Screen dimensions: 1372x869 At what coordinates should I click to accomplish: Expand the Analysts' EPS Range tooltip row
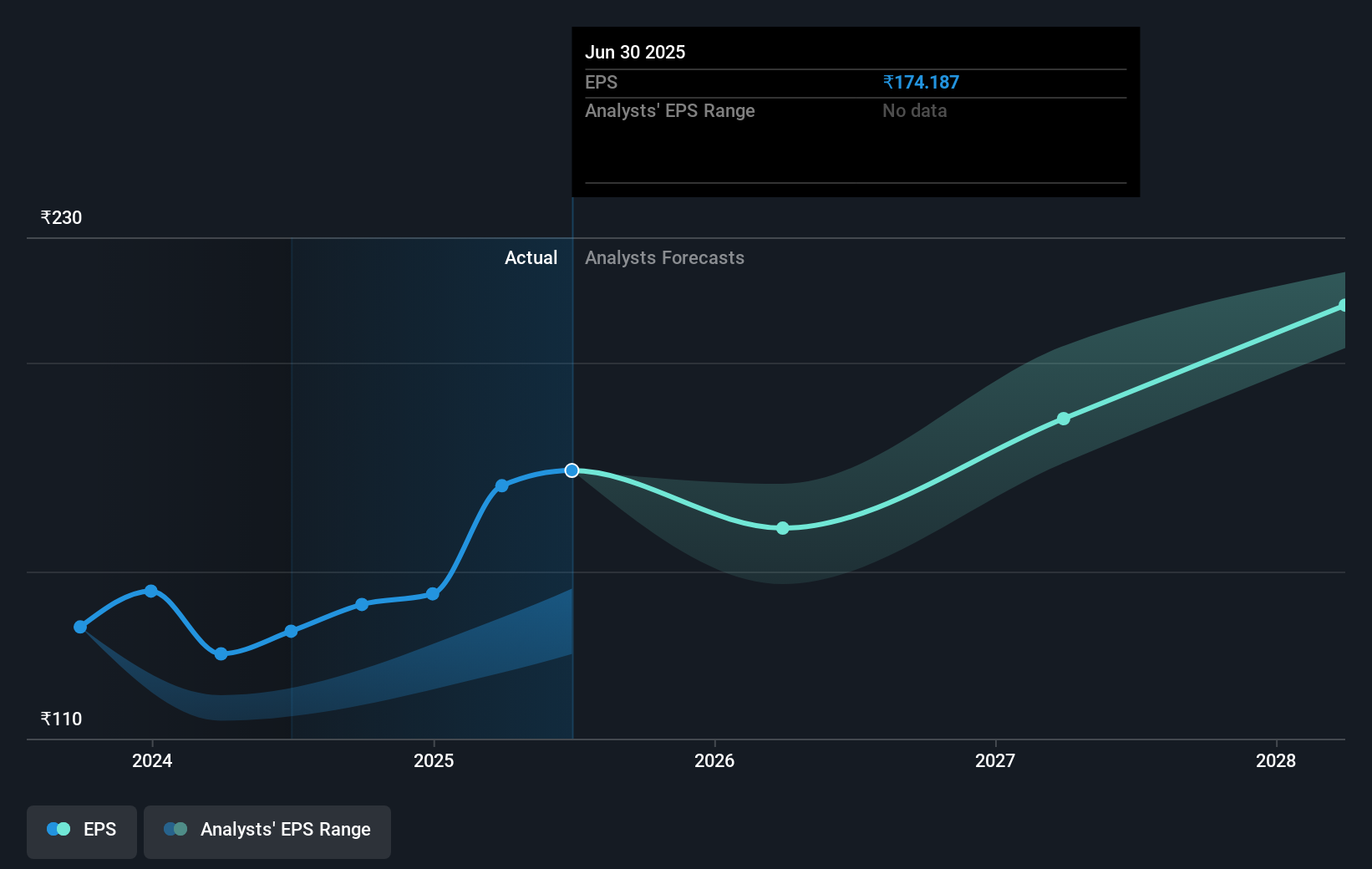click(x=669, y=110)
